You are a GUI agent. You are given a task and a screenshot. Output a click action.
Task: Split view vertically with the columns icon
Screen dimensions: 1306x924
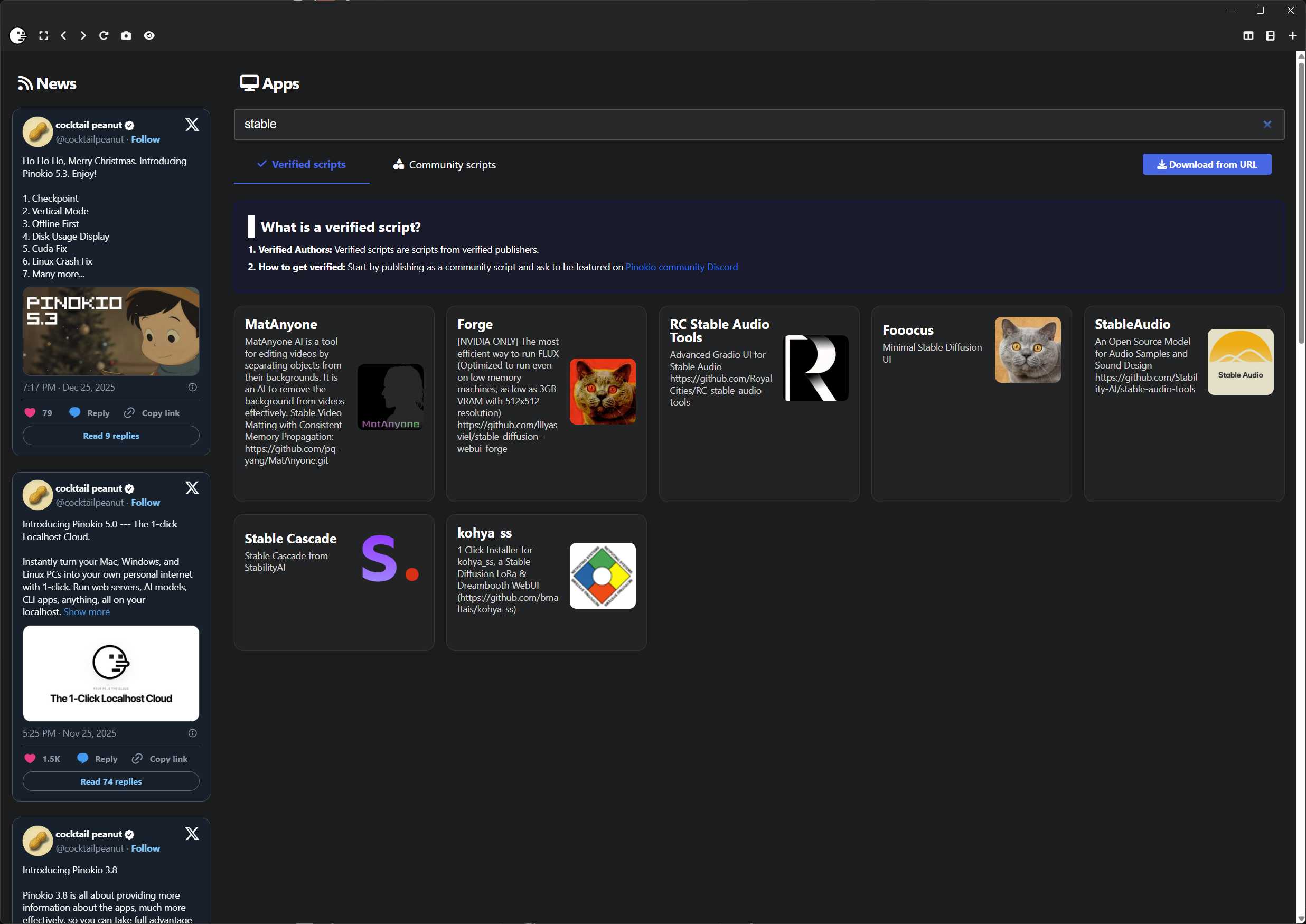[x=1248, y=35]
